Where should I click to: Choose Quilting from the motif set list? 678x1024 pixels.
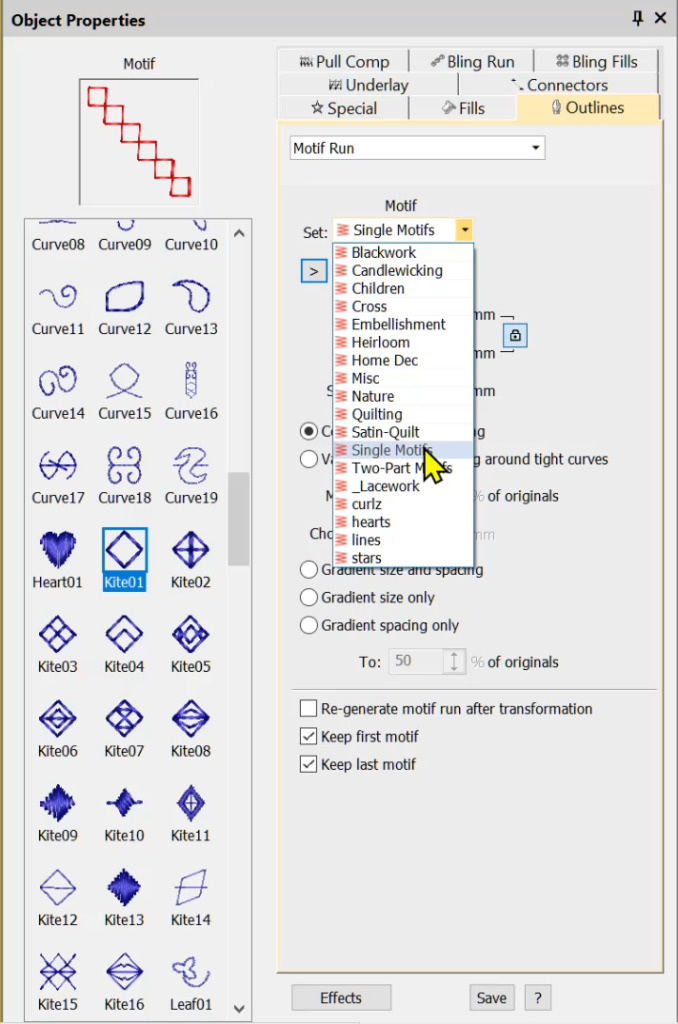(377, 414)
